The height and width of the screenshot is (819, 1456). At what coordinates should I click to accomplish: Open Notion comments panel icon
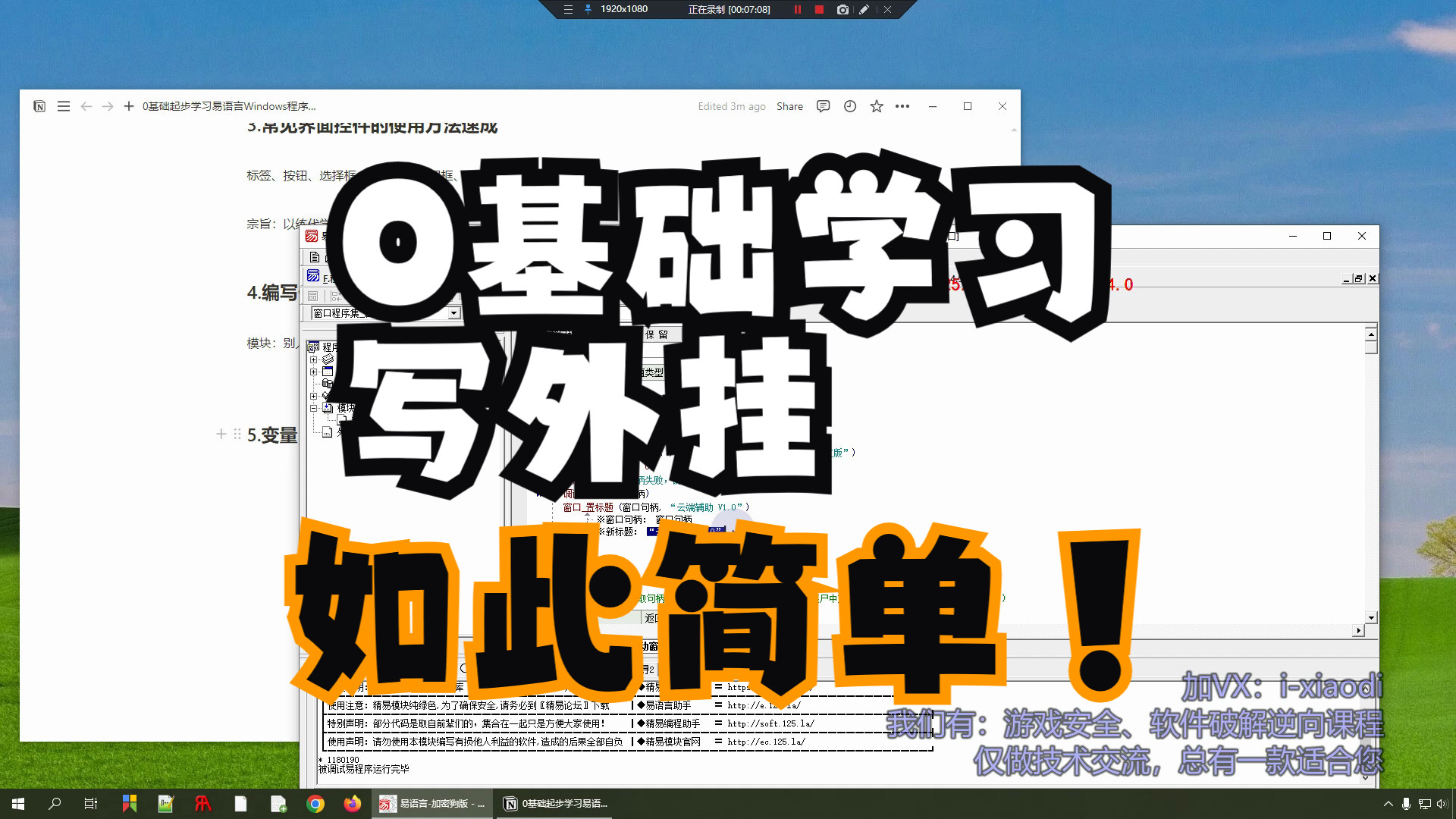pyautogui.click(x=823, y=106)
